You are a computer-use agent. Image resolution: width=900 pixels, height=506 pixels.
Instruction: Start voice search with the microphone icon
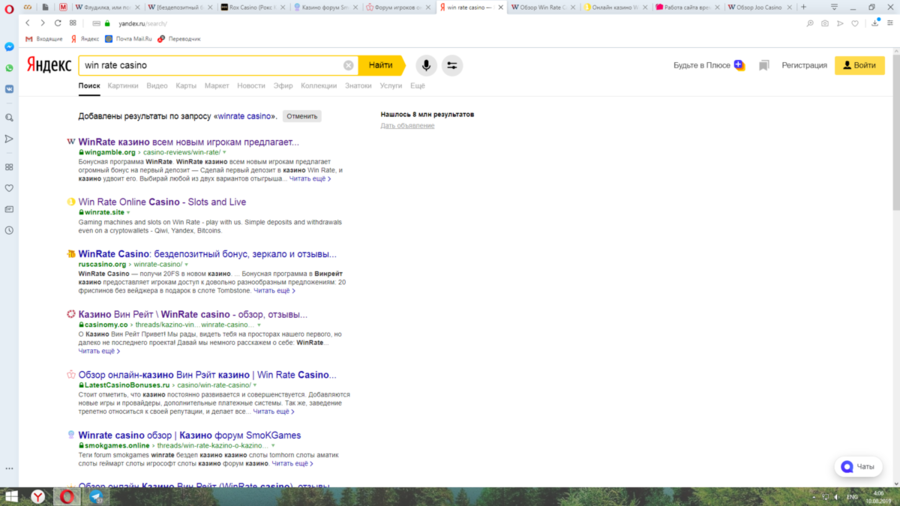coord(426,65)
